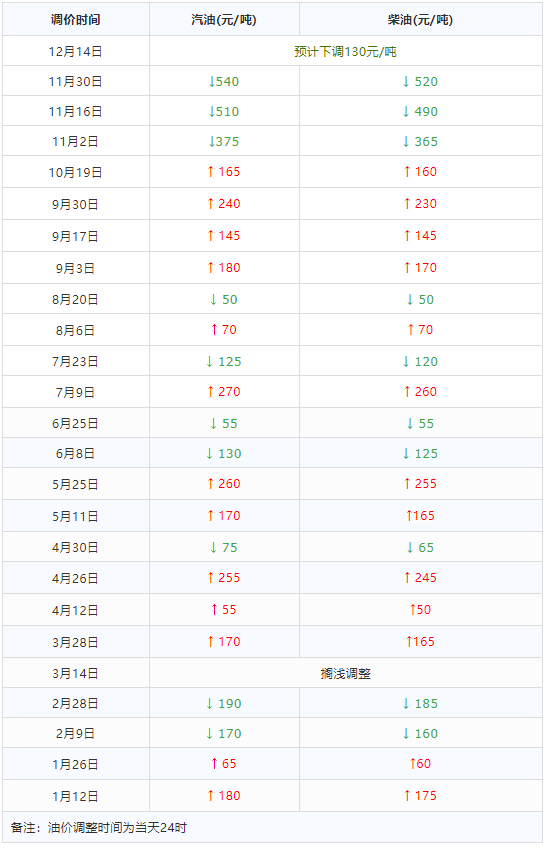The height and width of the screenshot is (848, 548).
Task: Click diesel ↓490 in the 11月16日 row
Action: pos(420,111)
